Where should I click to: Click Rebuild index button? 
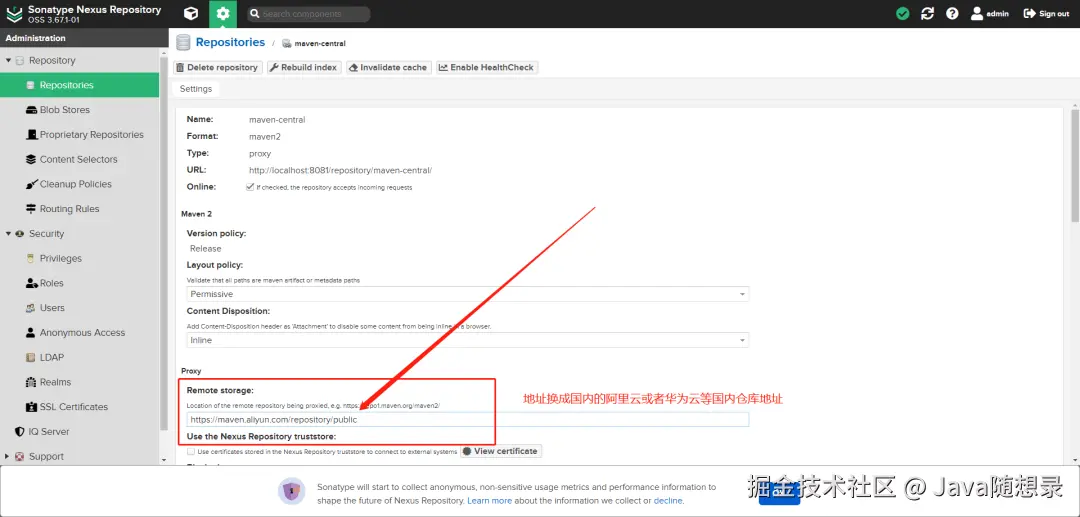303,67
